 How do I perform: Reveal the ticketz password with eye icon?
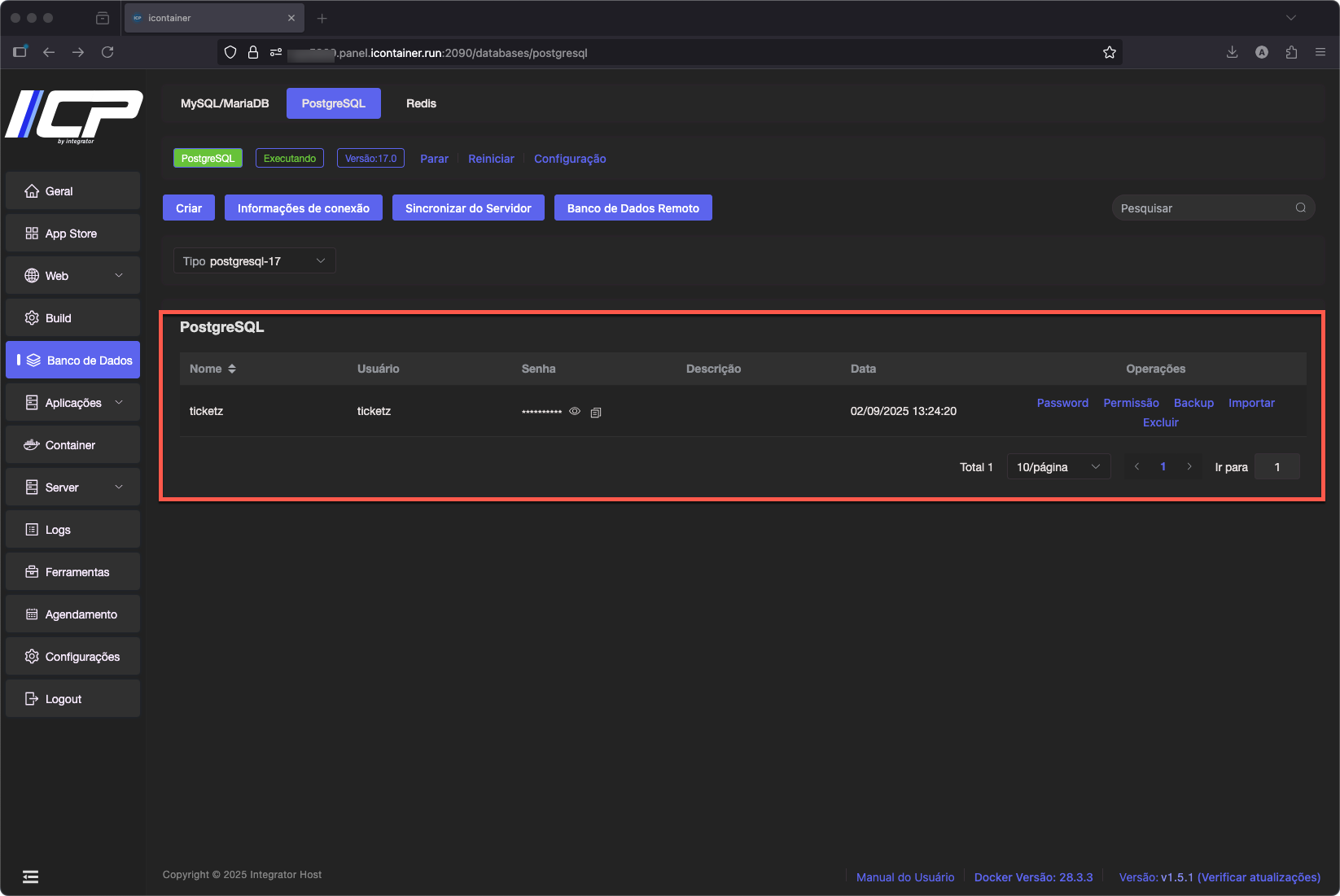tap(575, 412)
